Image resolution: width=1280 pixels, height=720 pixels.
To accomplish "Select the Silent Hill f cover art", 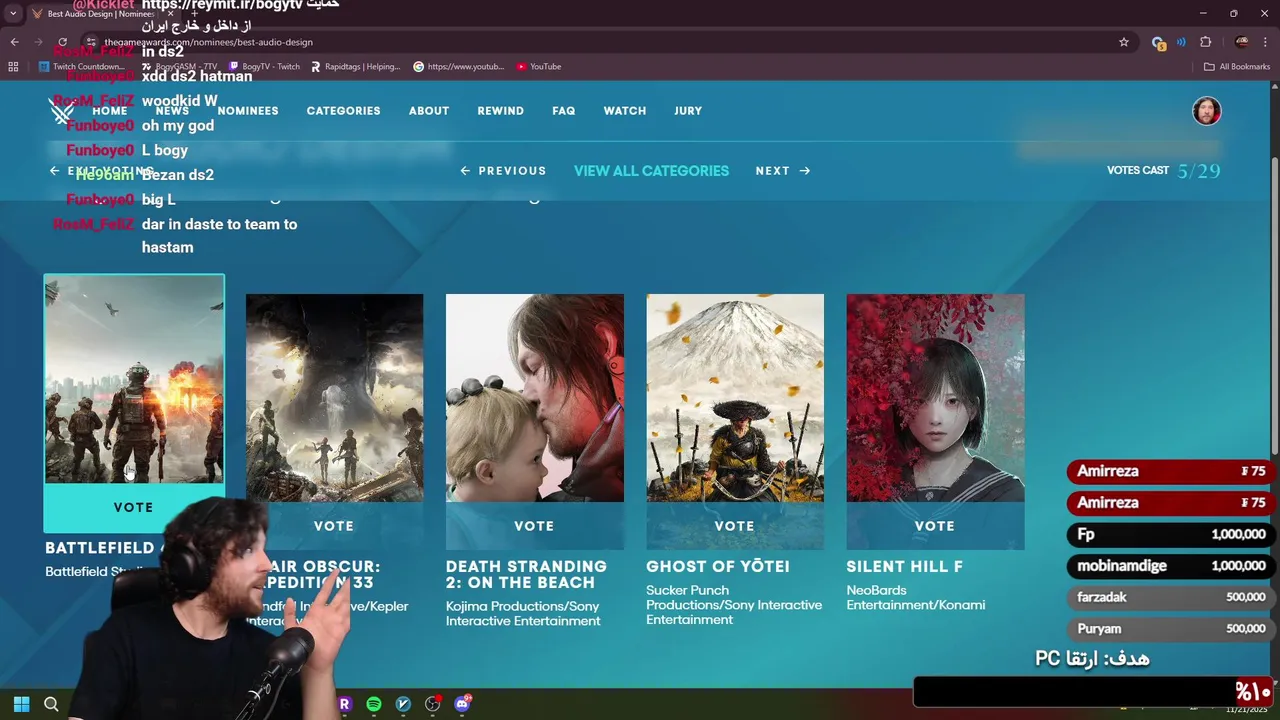I will point(935,398).
